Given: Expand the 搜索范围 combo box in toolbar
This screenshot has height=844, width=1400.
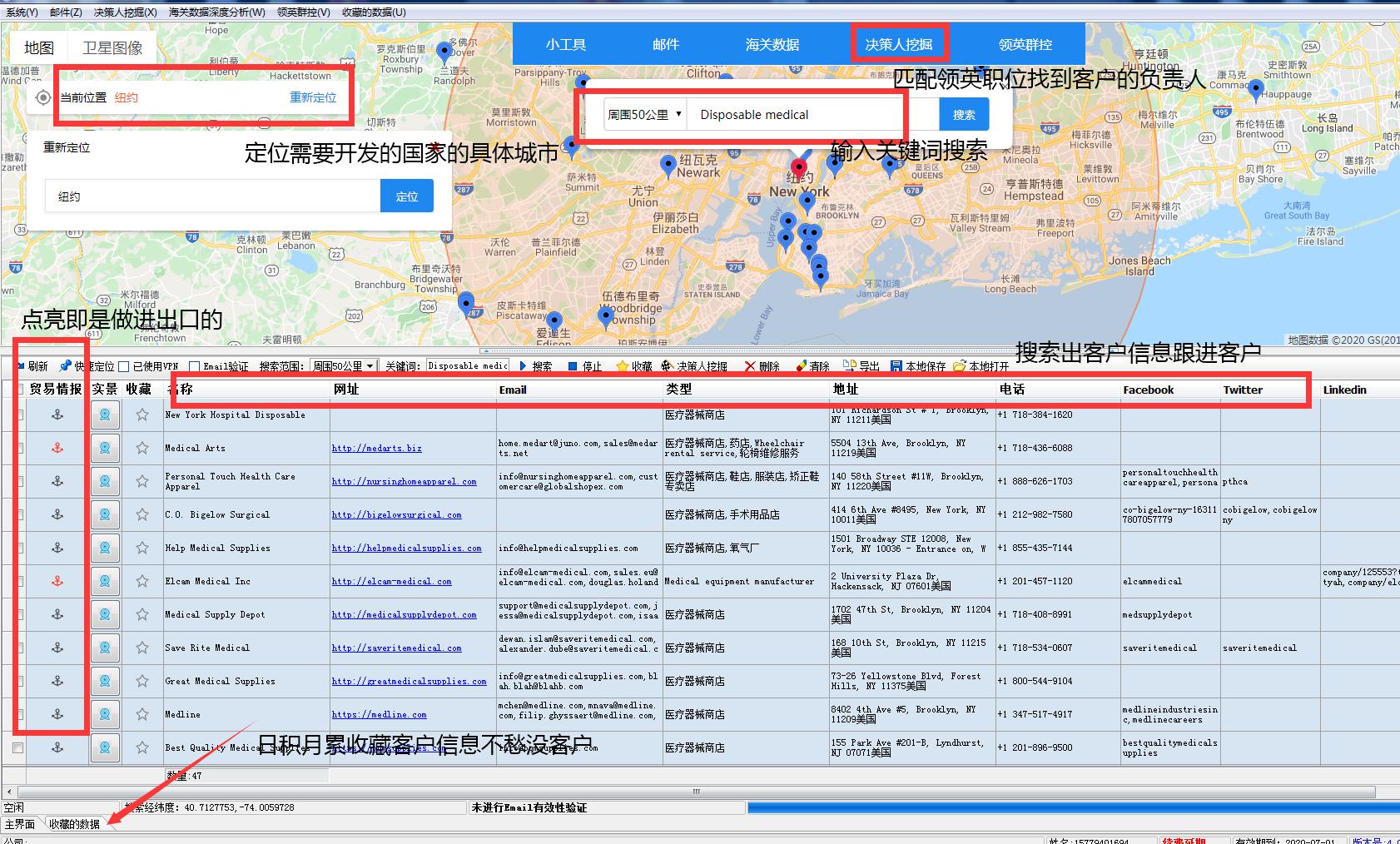Looking at the screenshot, I should [x=370, y=365].
